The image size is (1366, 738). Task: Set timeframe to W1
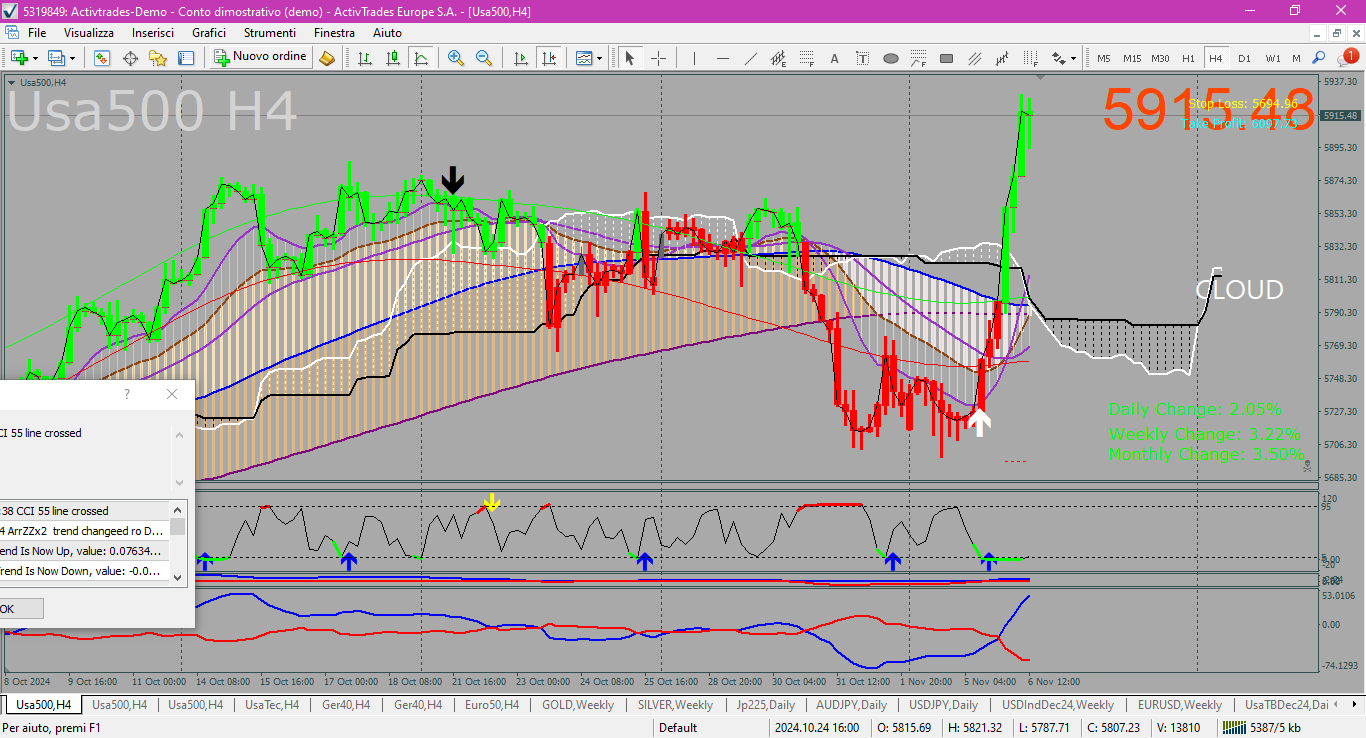(1272, 58)
